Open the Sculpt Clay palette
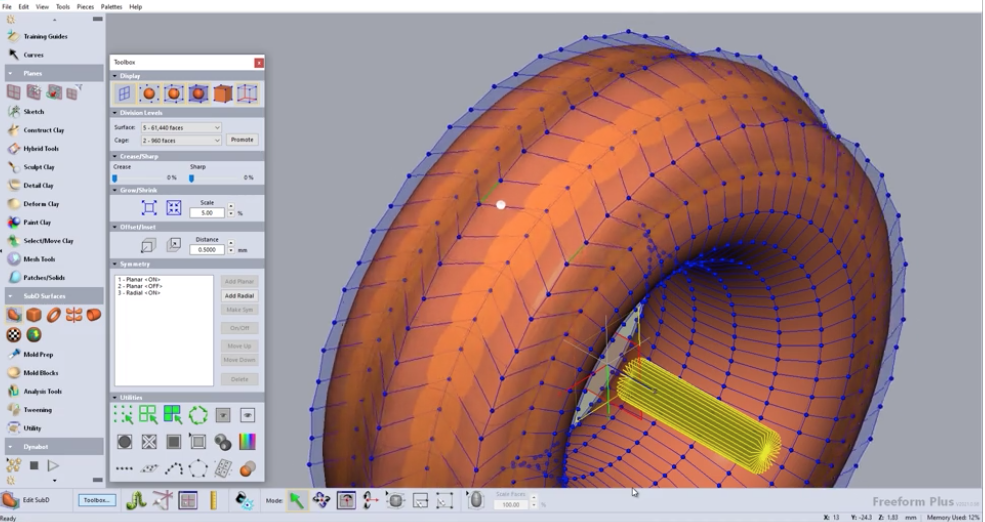985x522 pixels. 39,167
